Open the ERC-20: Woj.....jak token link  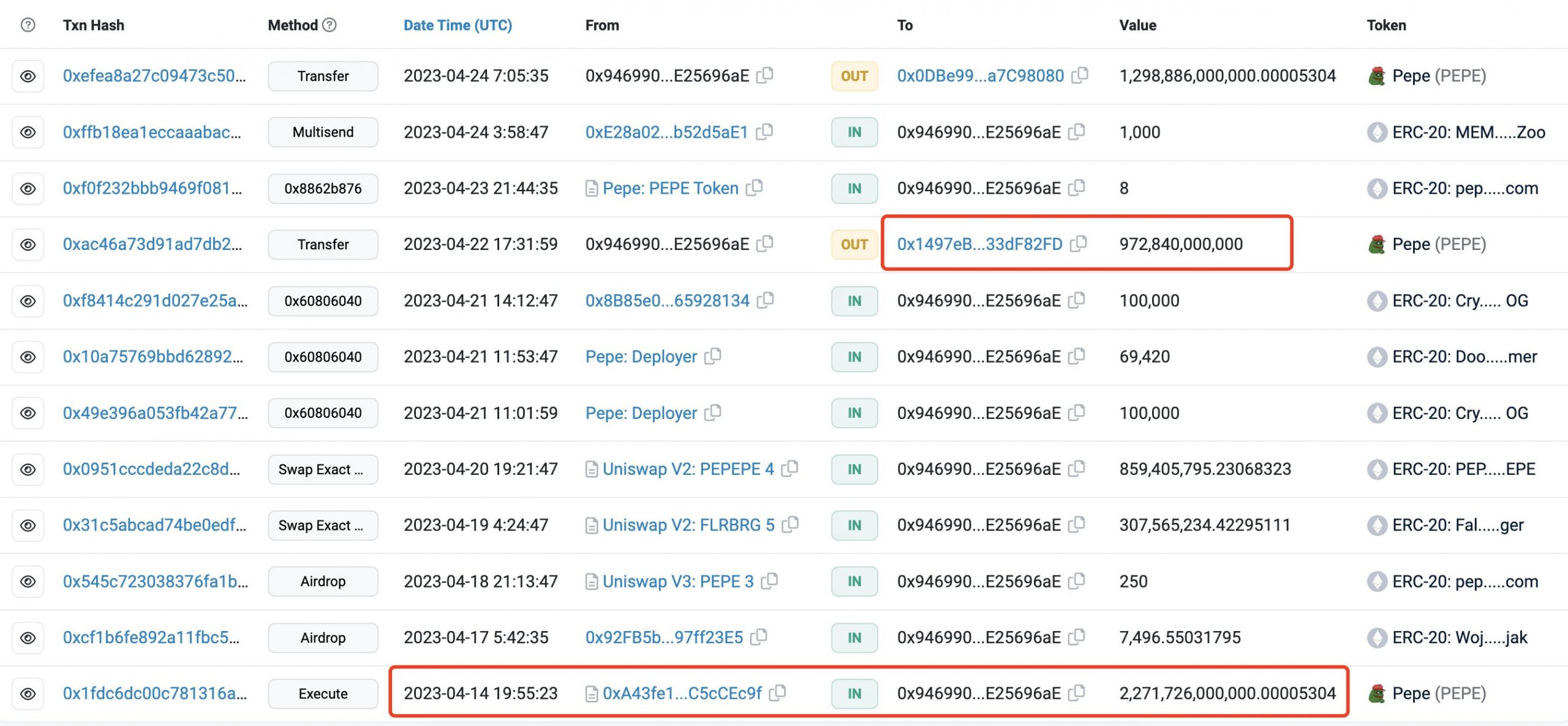point(1459,637)
